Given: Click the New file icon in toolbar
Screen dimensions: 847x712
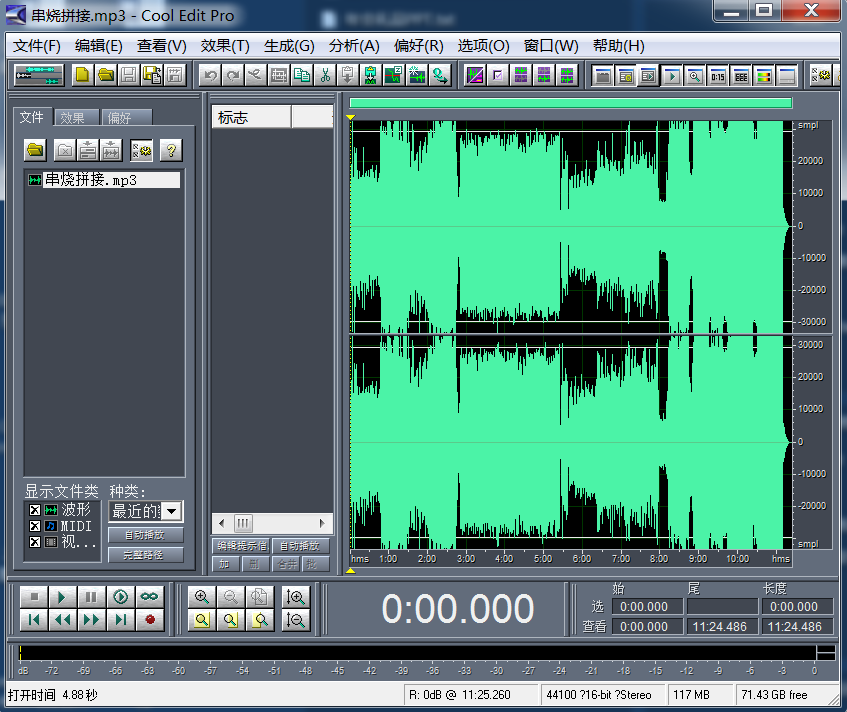Looking at the screenshot, I should tap(82, 75).
